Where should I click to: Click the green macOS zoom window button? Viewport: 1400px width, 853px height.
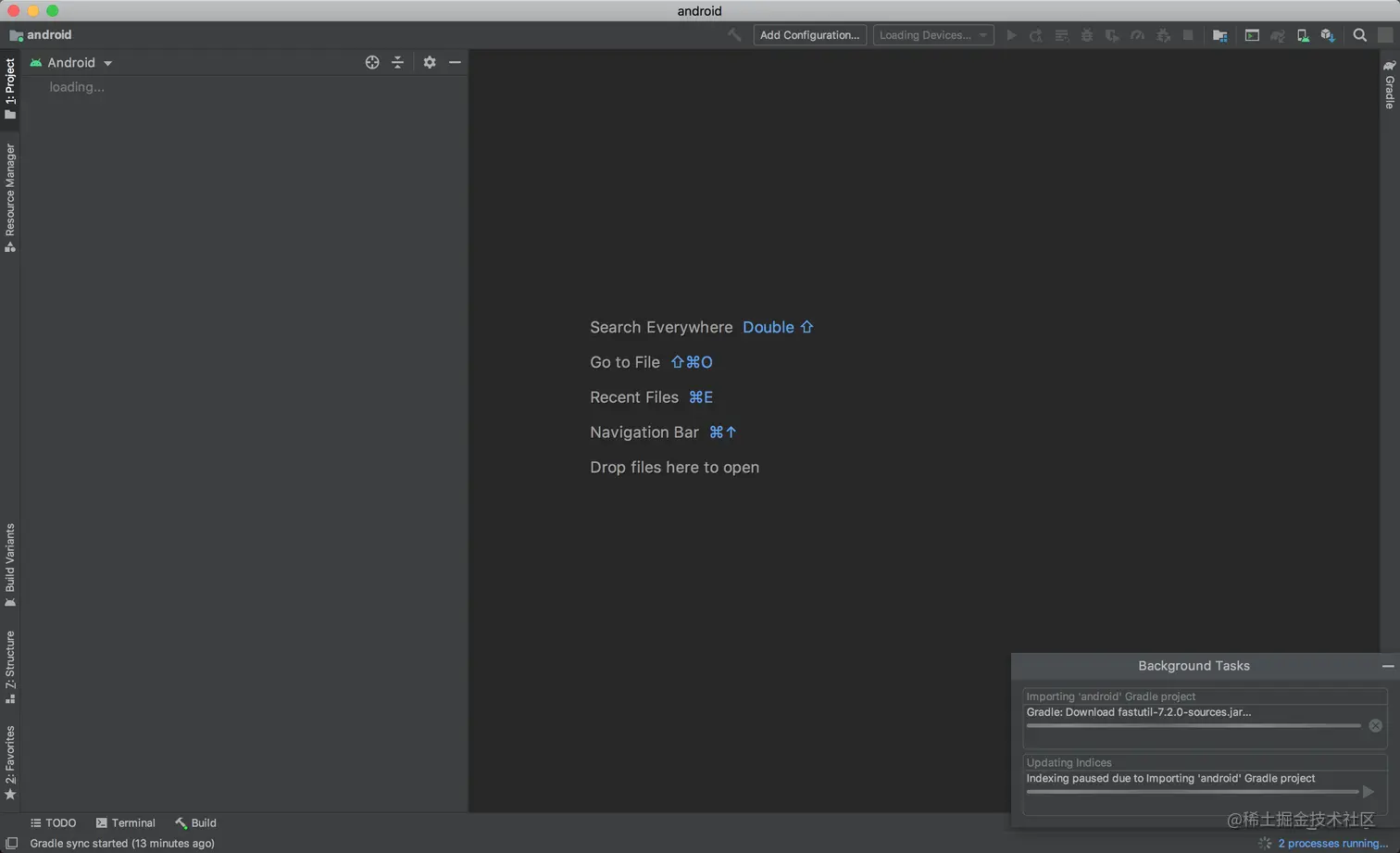click(x=53, y=10)
